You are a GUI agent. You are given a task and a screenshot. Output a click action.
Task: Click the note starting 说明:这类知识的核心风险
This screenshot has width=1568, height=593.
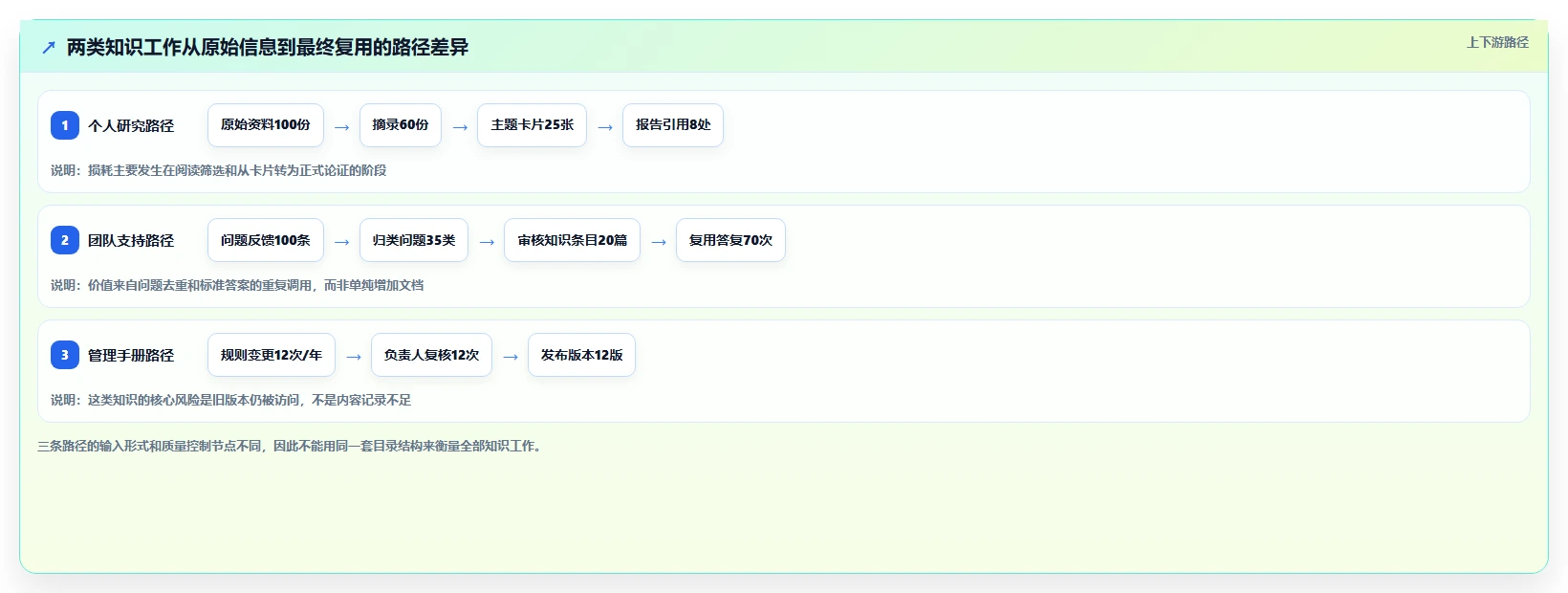point(231,400)
